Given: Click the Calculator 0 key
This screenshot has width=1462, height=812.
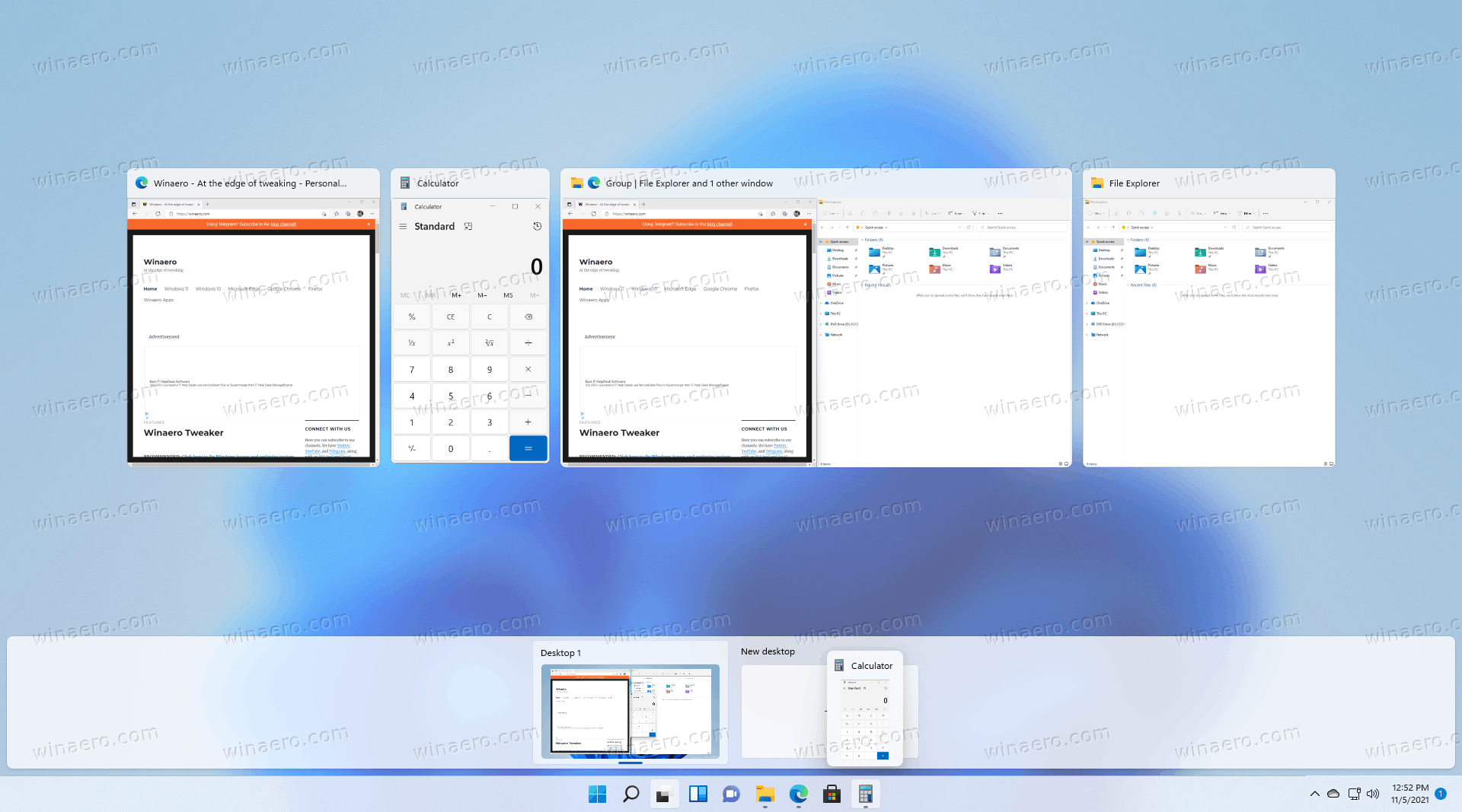Looking at the screenshot, I should 451,448.
